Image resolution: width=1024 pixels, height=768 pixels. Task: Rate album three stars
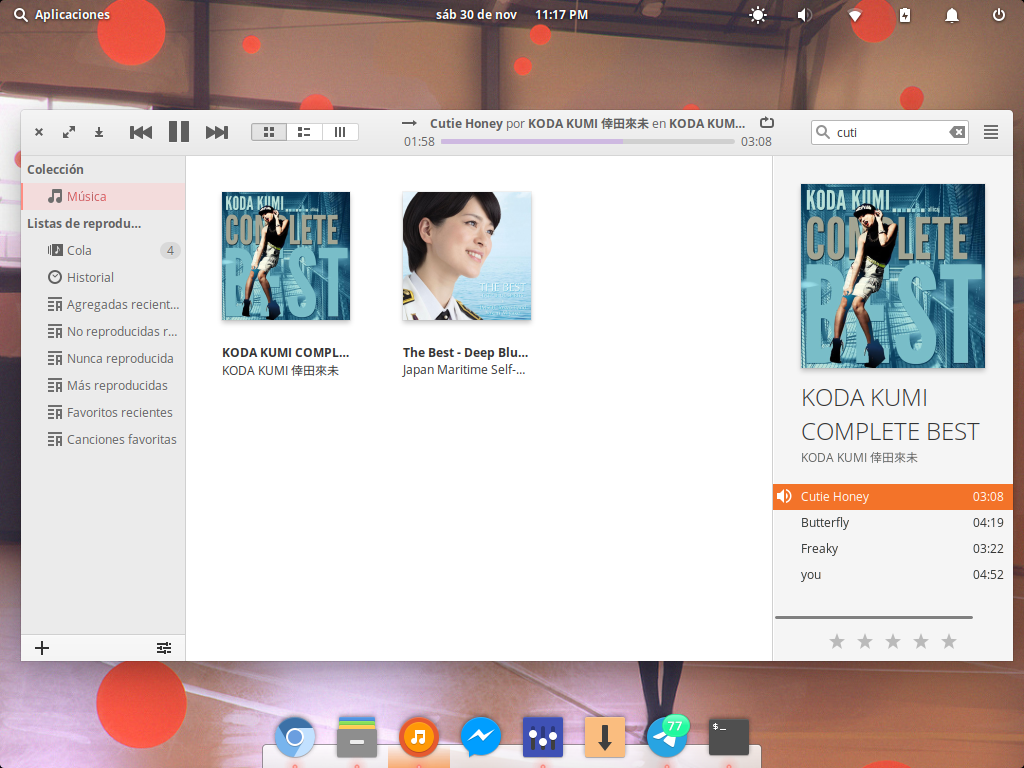(x=893, y=641)
